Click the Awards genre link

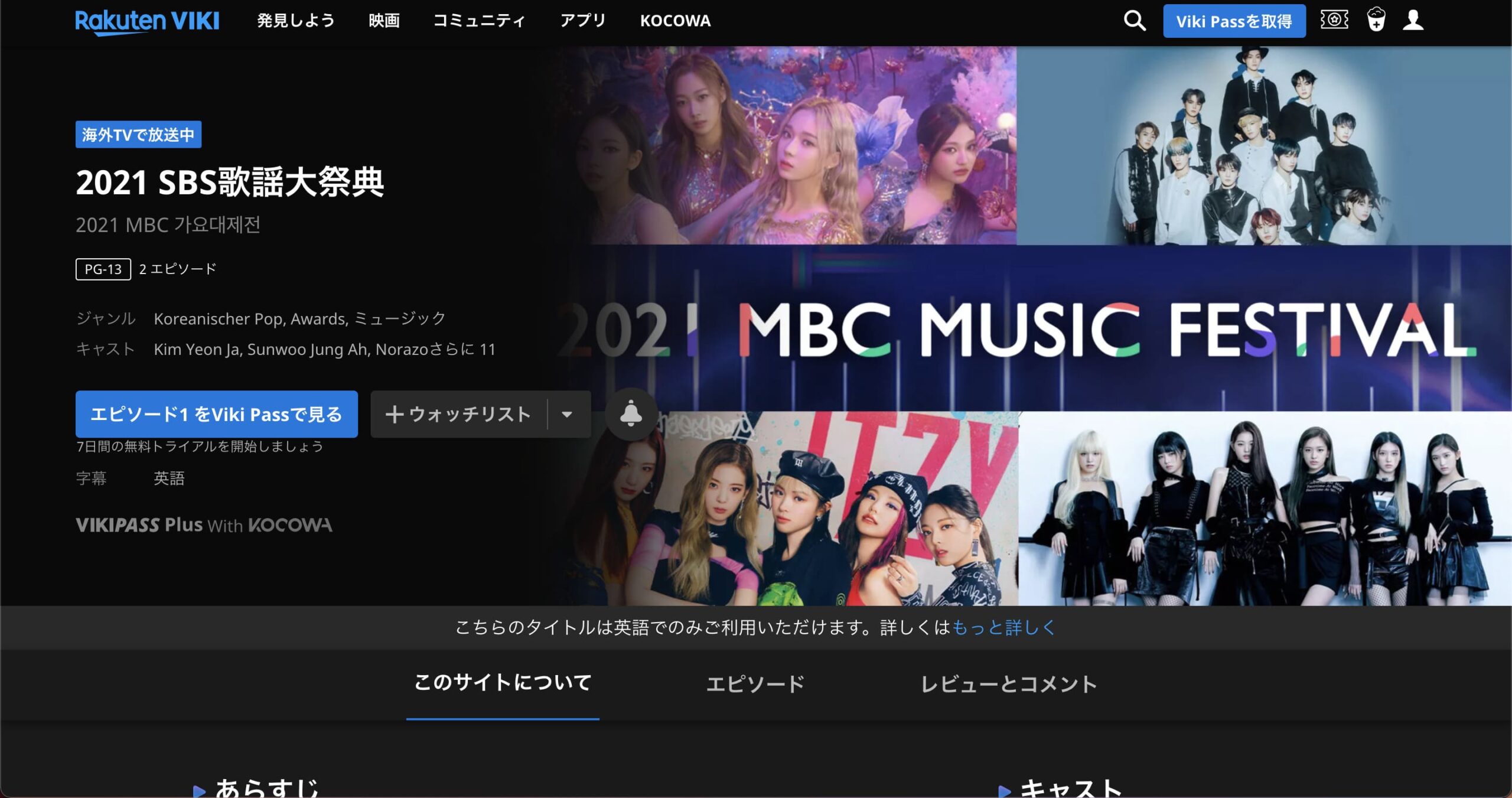pos(318,319)
